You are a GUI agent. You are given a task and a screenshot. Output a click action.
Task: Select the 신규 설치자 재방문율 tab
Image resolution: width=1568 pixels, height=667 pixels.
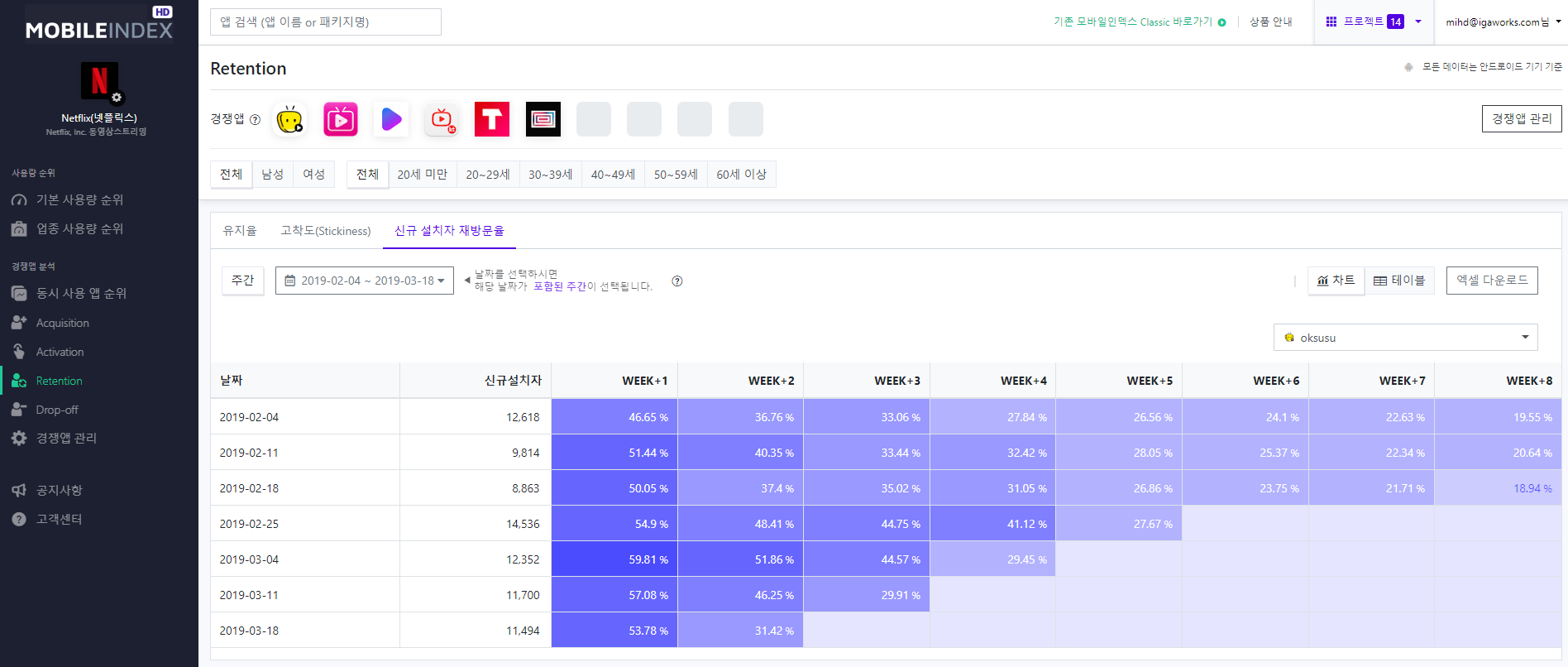point(449,231)
